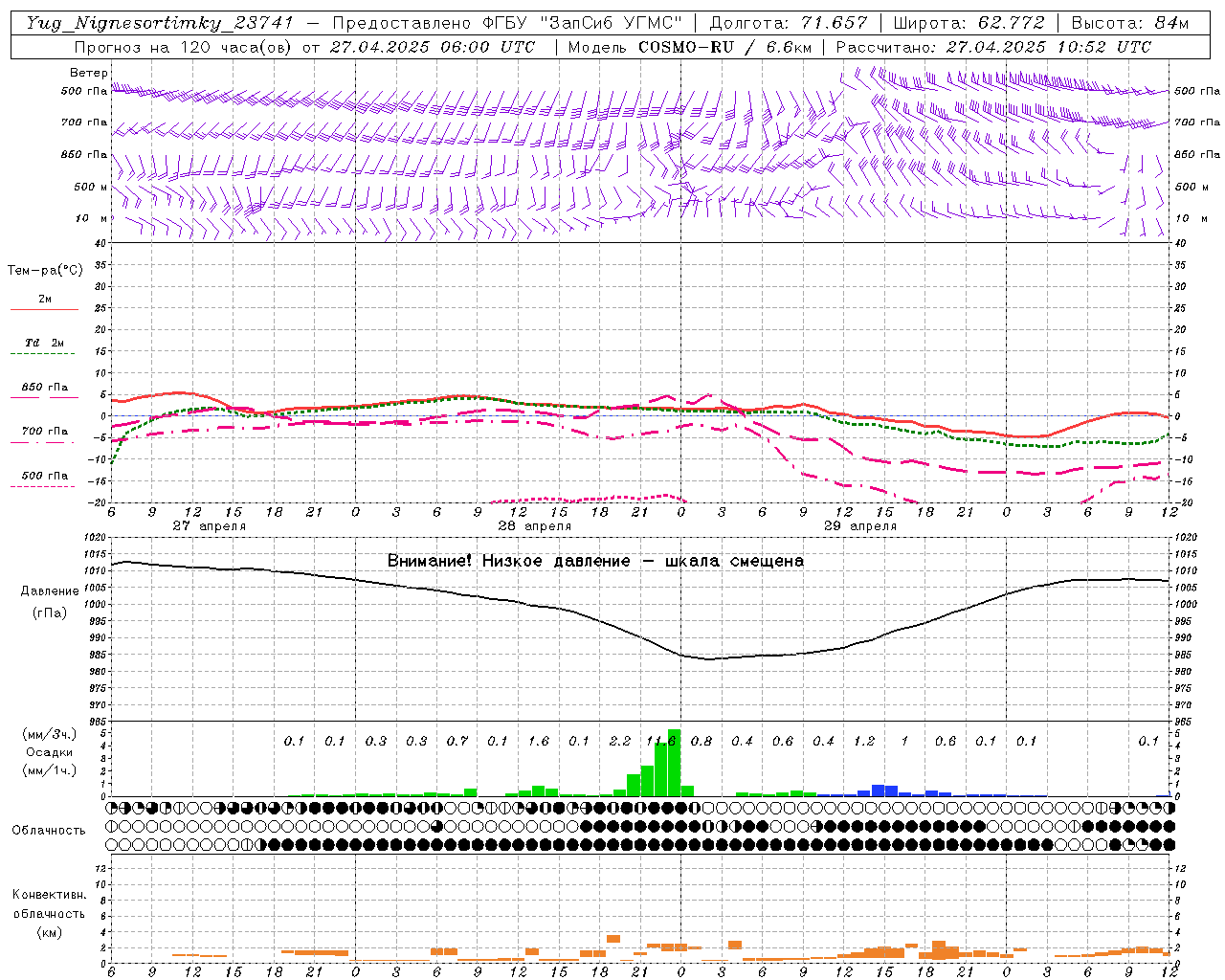Click the 'Тем-ра(°C)' panel label

tap(45, 270)
